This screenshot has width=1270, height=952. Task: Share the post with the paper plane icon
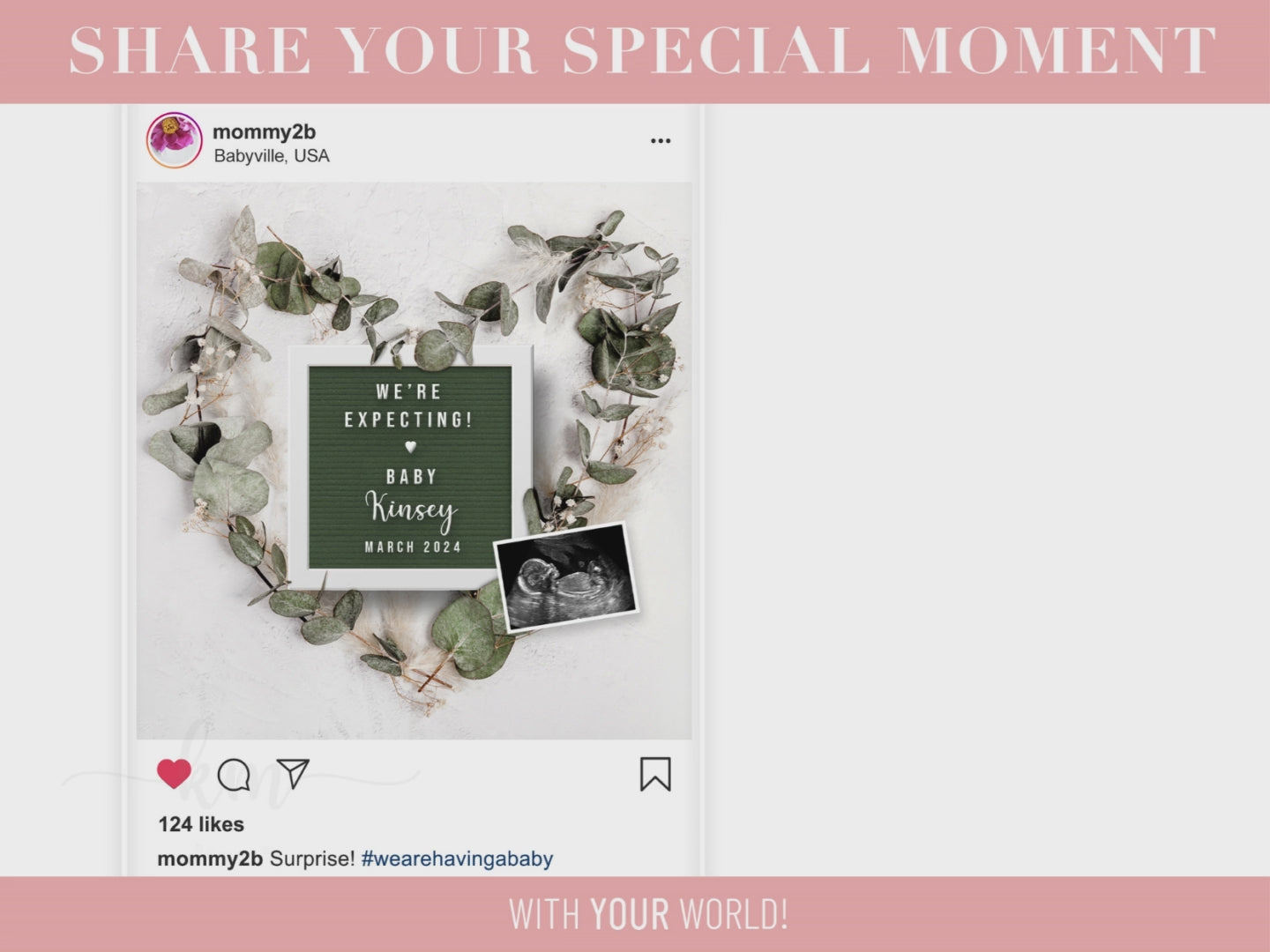click(x=293, y=774)
